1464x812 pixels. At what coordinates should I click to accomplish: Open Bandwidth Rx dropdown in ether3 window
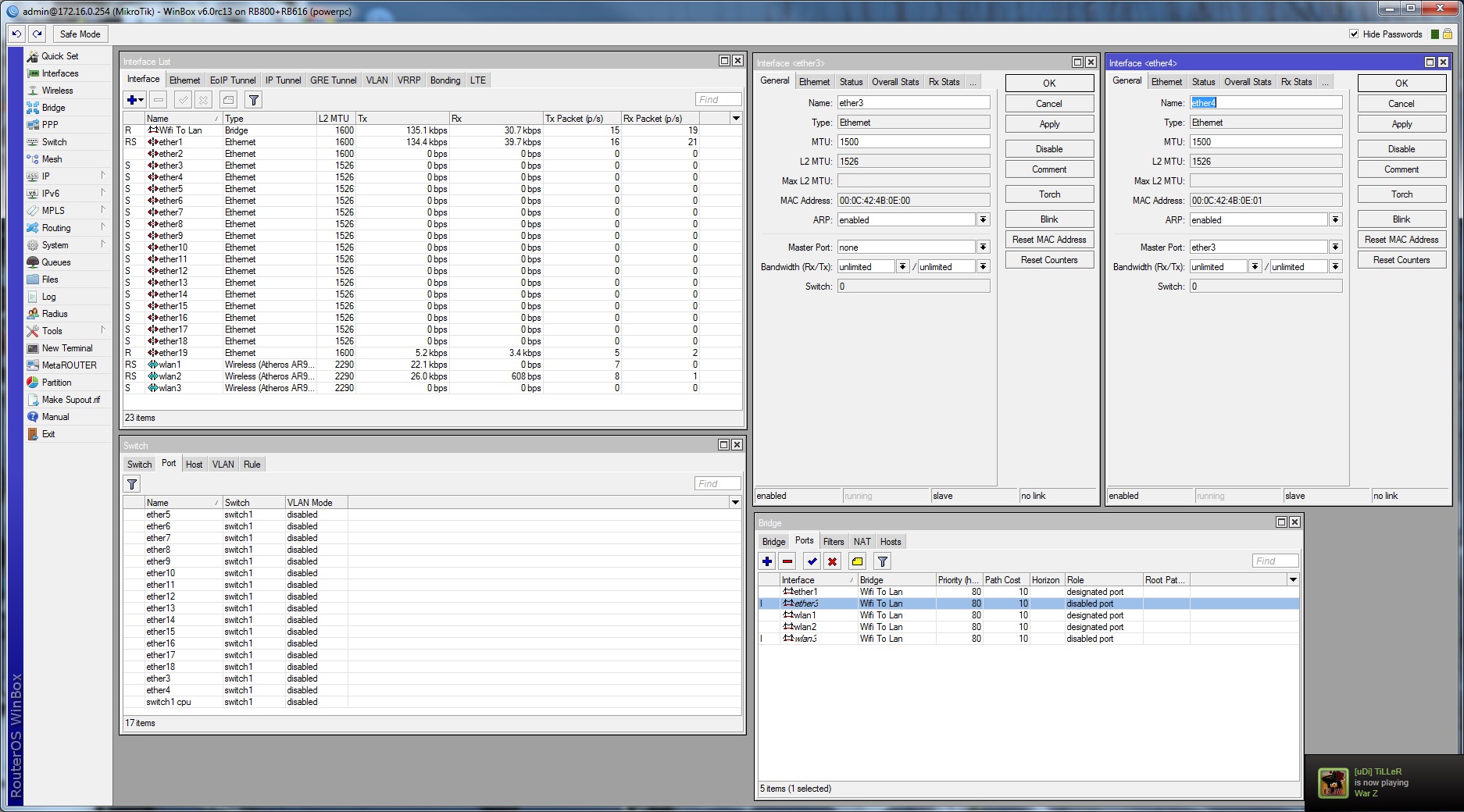click(902, 267)
